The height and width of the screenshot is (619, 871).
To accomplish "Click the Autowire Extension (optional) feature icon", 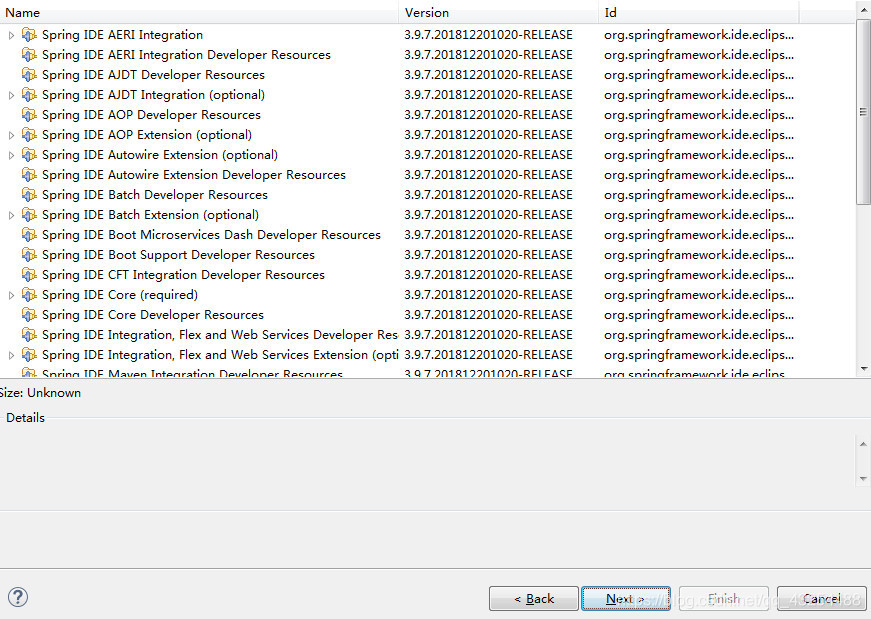I will click(x=29, y=155).
